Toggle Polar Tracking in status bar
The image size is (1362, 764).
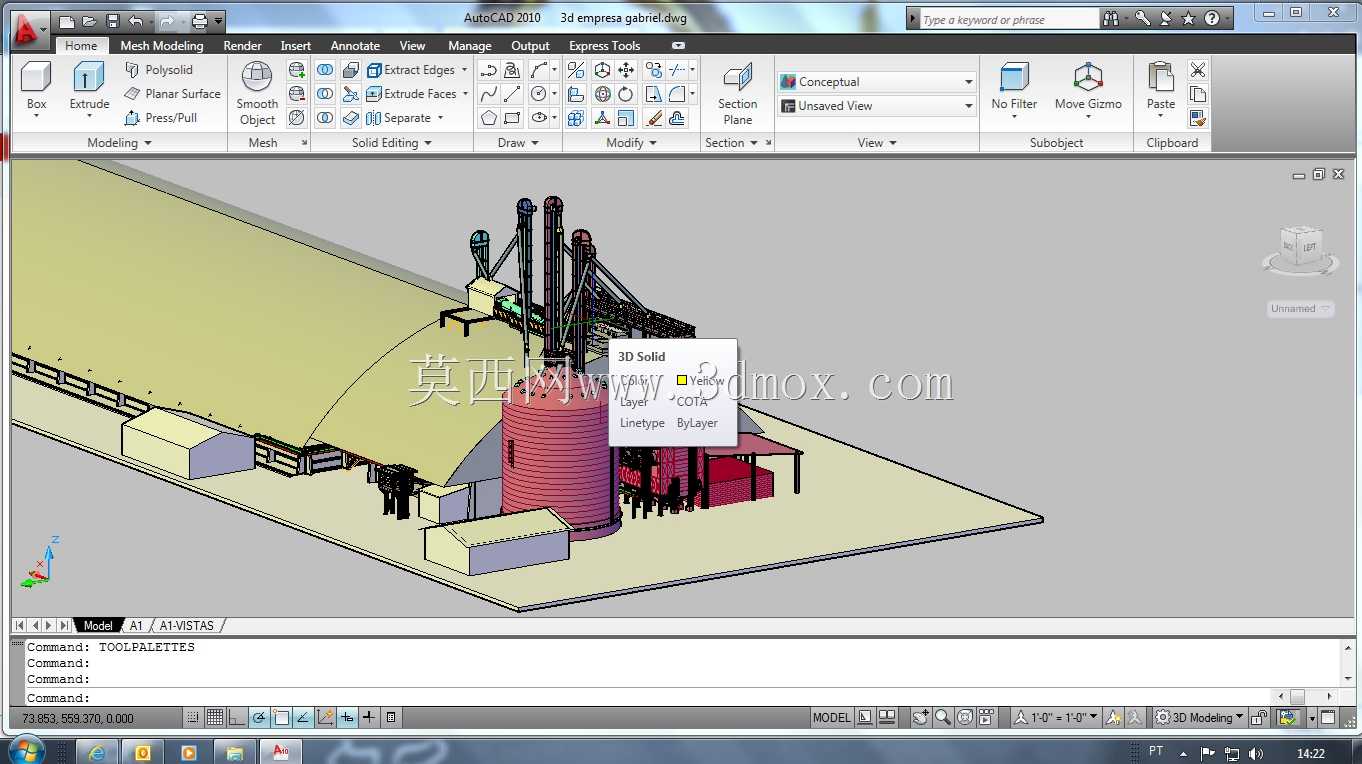tap(259, 717)
